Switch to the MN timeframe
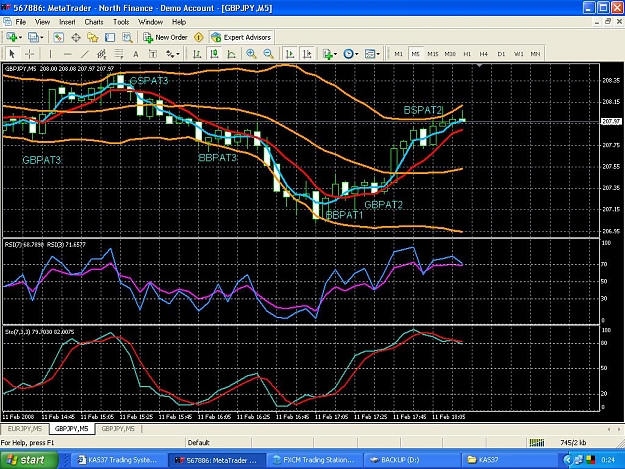The width and height of the screenshot is (625, 469). click(x=536, y=54)
